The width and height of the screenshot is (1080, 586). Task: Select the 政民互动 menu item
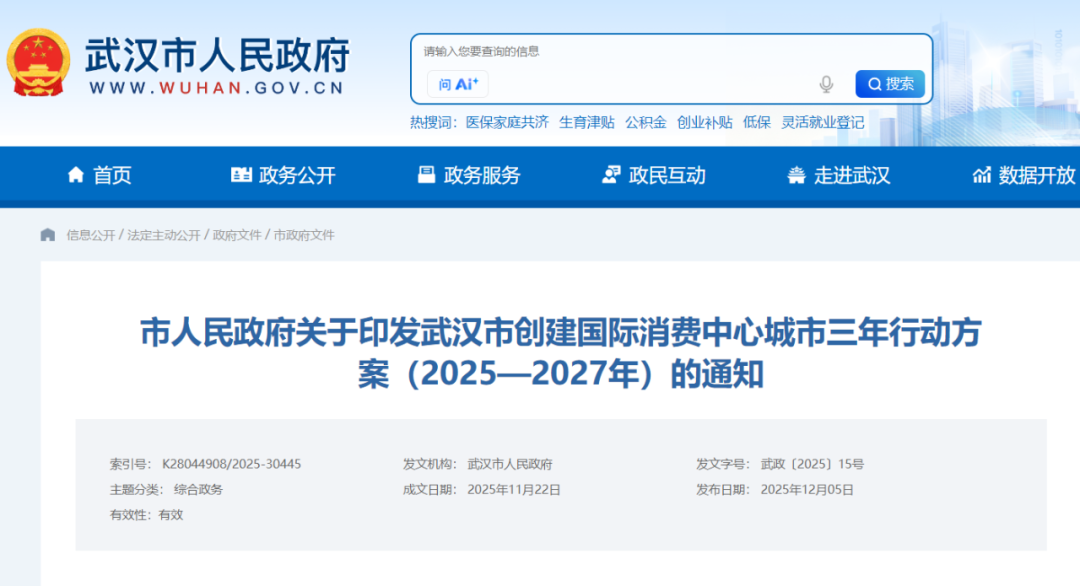pyautogui.click(x=668, y=175)
